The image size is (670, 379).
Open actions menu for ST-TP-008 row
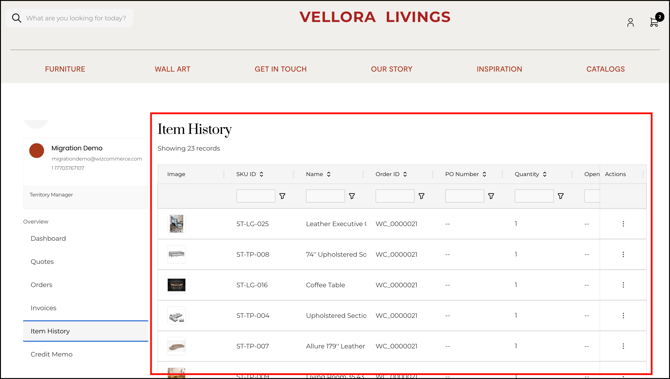[623, 254]
